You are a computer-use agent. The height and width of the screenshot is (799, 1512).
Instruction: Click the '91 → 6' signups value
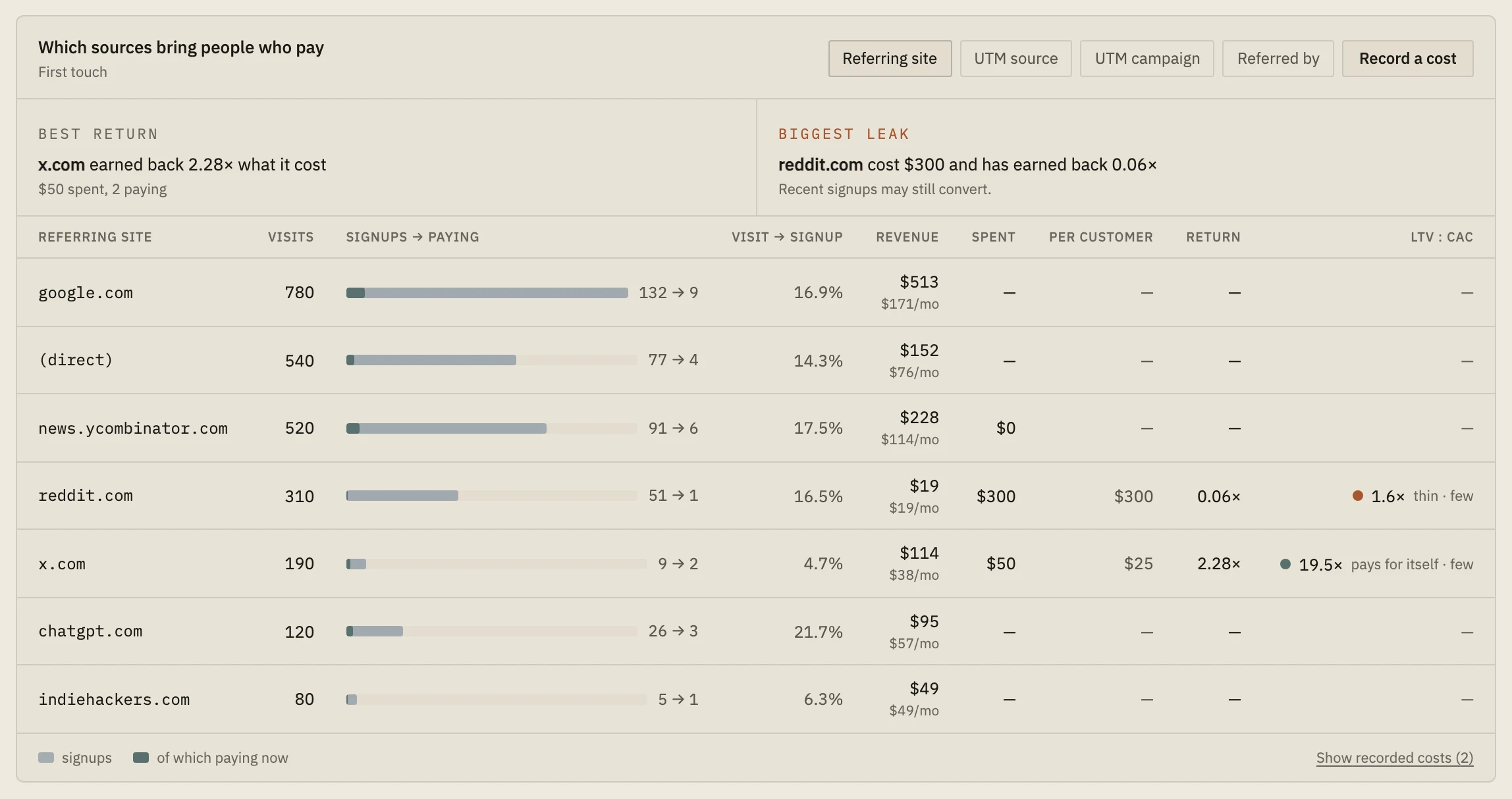(673, 428)
